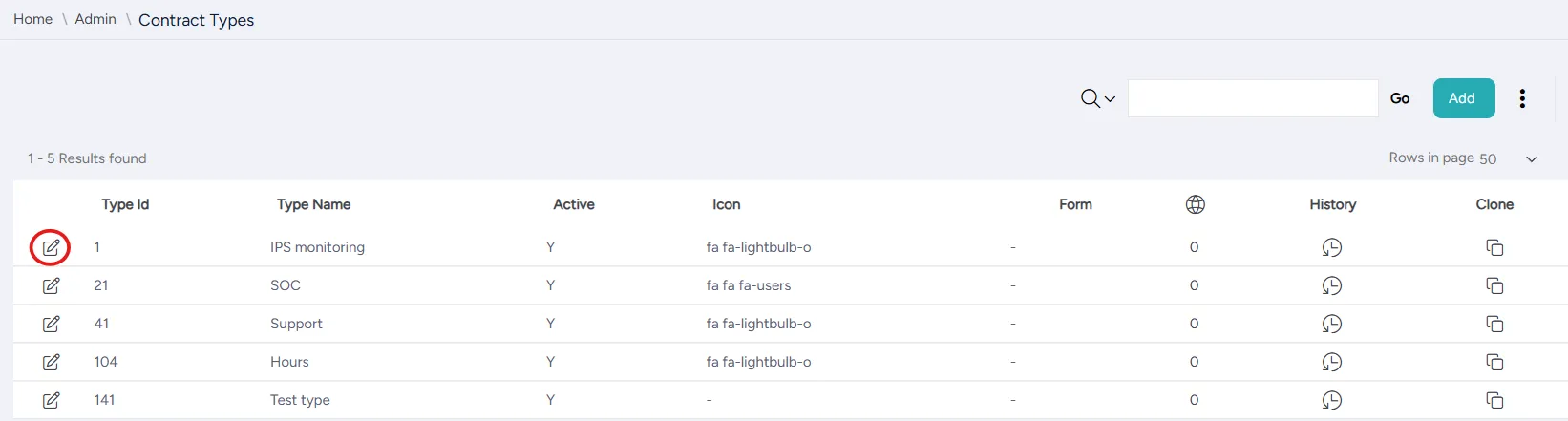1568x421 pixels.
Task: Clone the SOC contract type
Action: coord(1494,285)
